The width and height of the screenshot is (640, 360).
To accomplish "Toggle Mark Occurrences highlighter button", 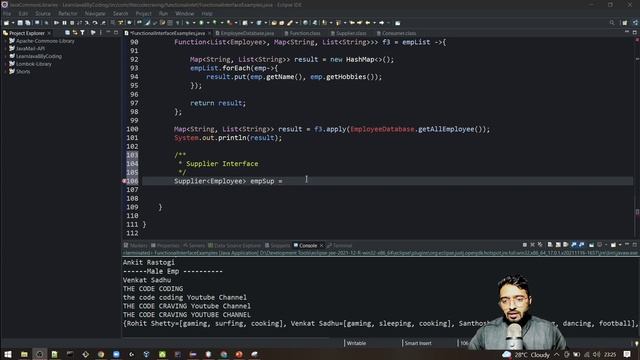I will click(148, 23).
